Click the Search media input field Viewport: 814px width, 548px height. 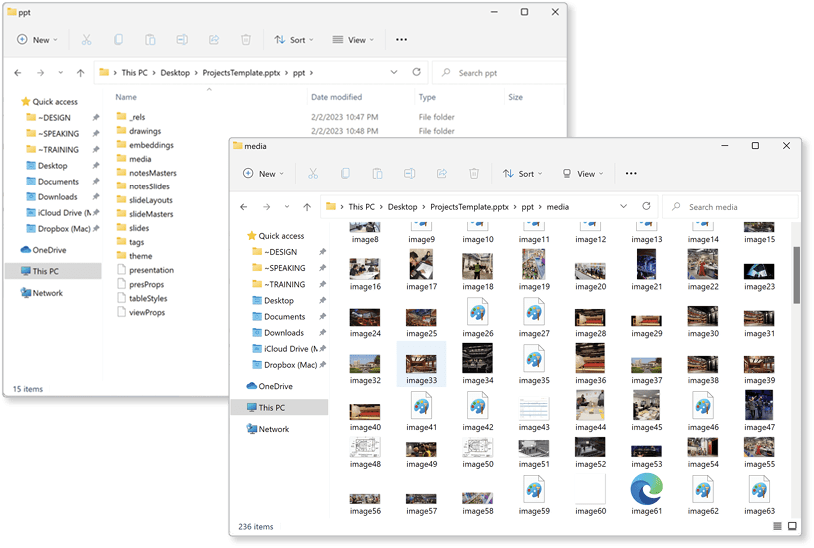coord(731,207)
